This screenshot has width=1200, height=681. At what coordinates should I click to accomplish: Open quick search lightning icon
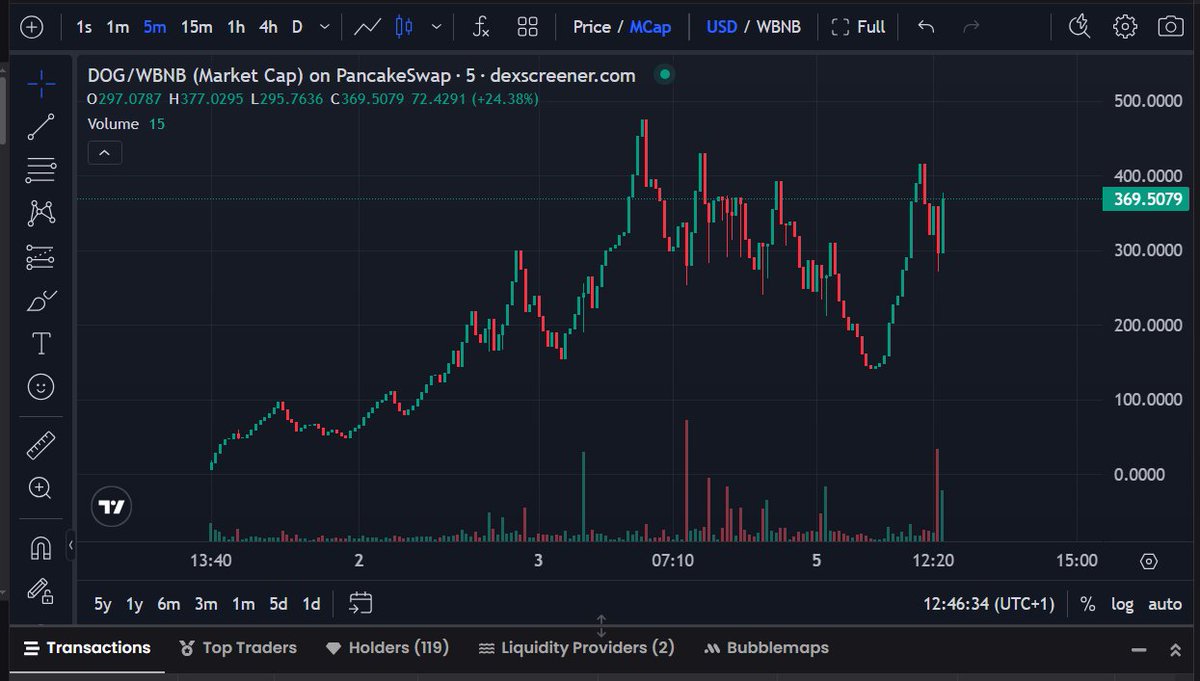coord(1079,27)
